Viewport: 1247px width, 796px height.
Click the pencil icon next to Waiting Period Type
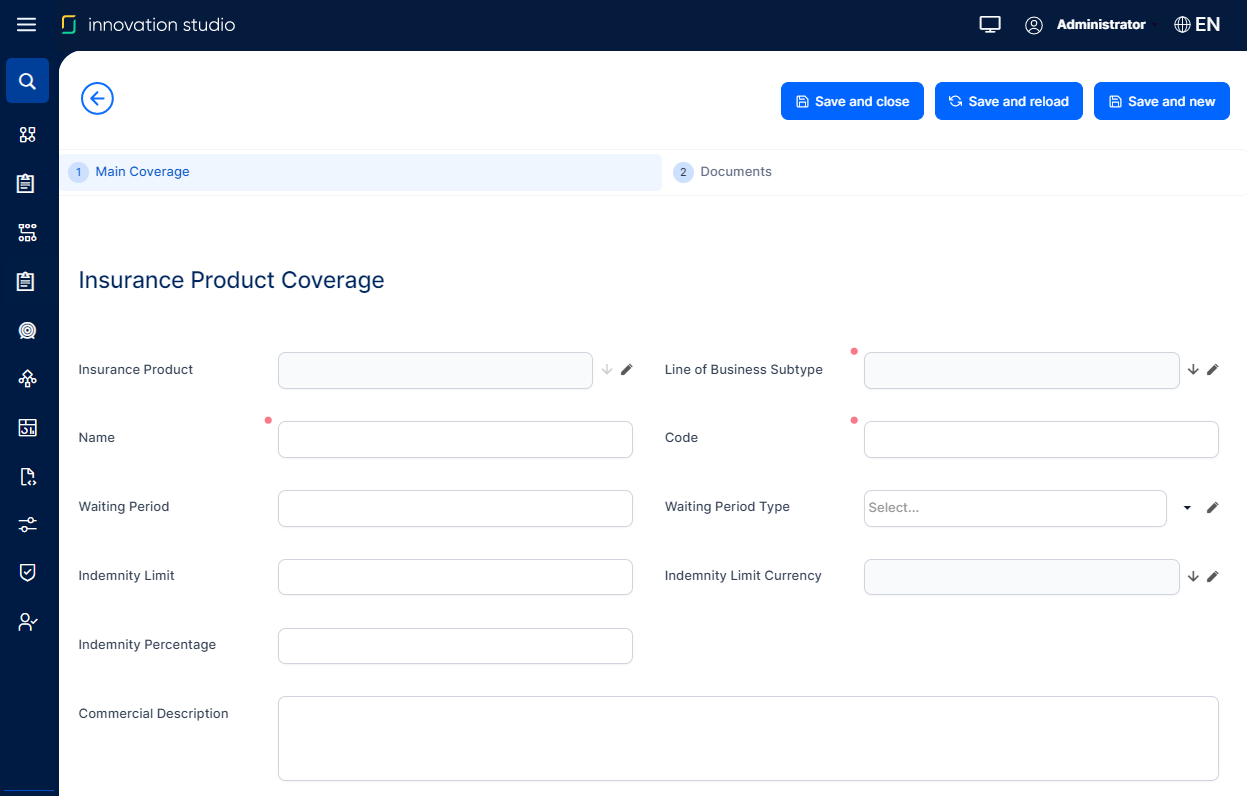click(1213, 508)
